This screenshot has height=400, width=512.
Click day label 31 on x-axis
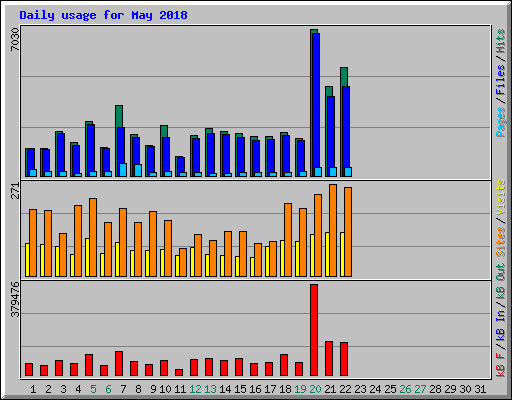click(x=480, y=389)
